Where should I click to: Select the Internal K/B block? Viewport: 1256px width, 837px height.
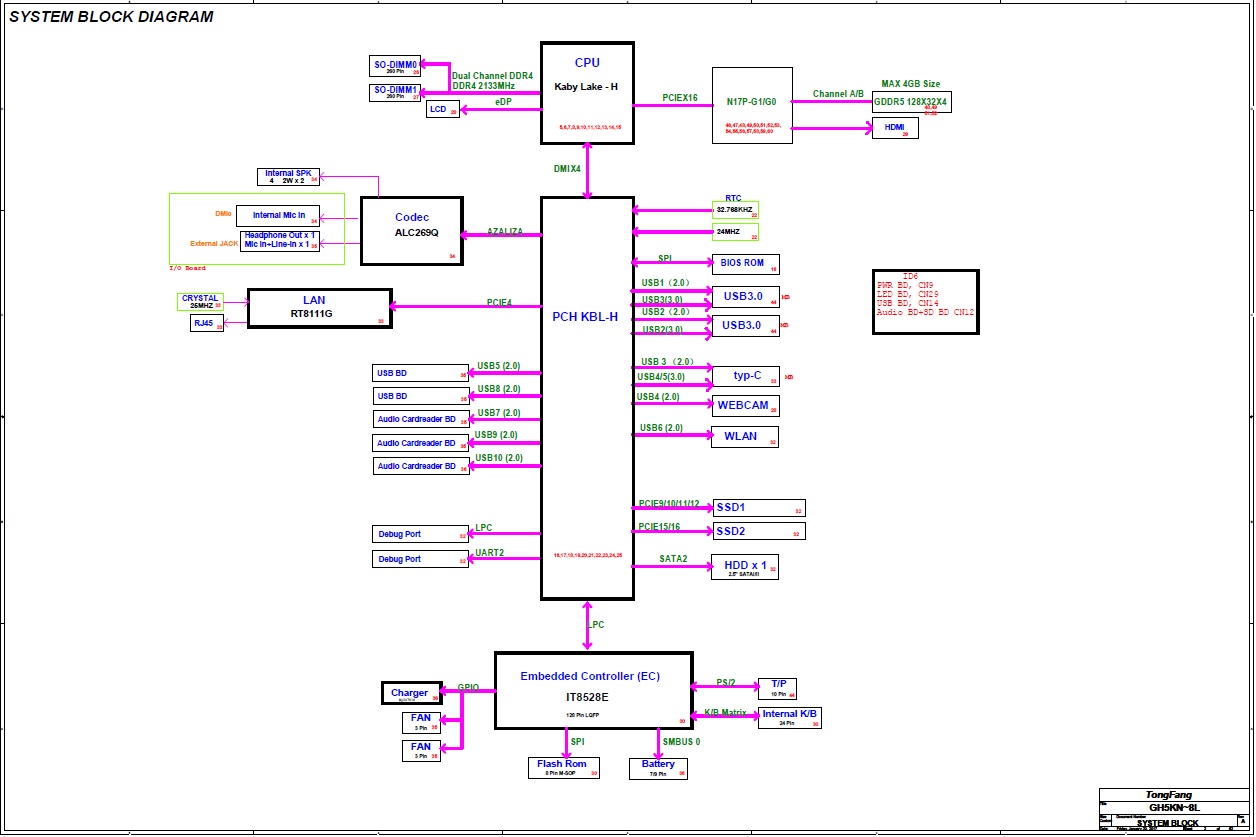(790, 717)
